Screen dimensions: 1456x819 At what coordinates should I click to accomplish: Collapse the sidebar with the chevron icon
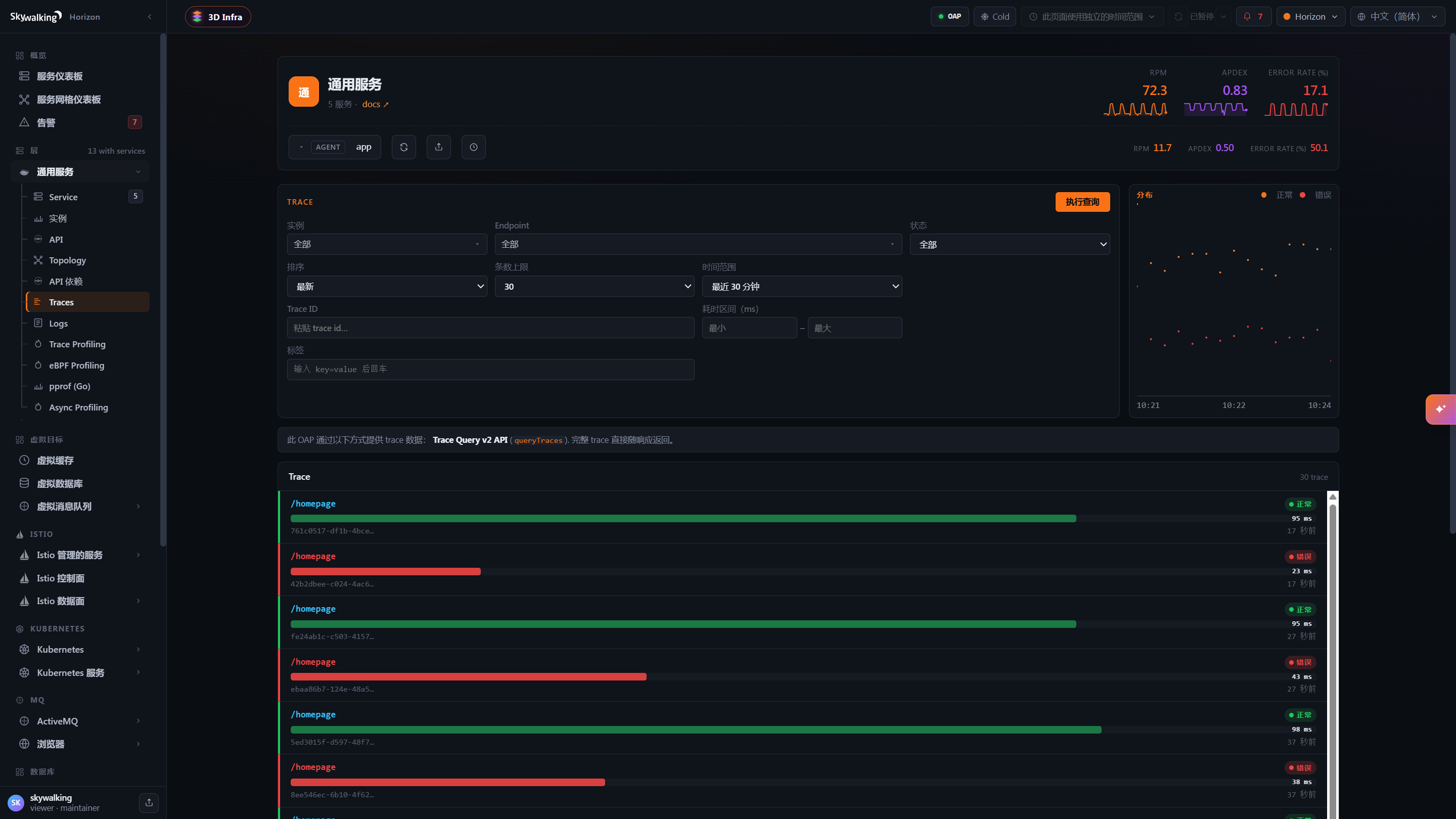tap(149, 16)
